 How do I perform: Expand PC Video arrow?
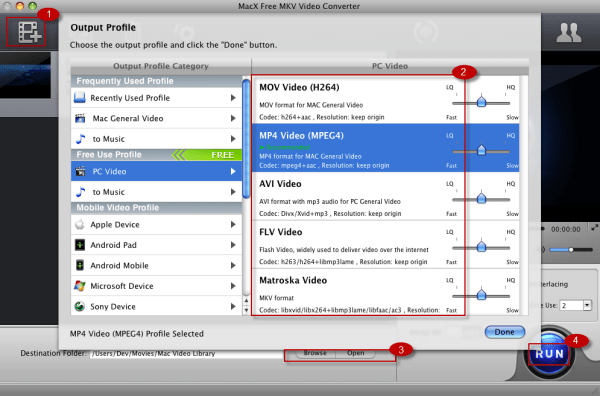[x=233, y=171]
